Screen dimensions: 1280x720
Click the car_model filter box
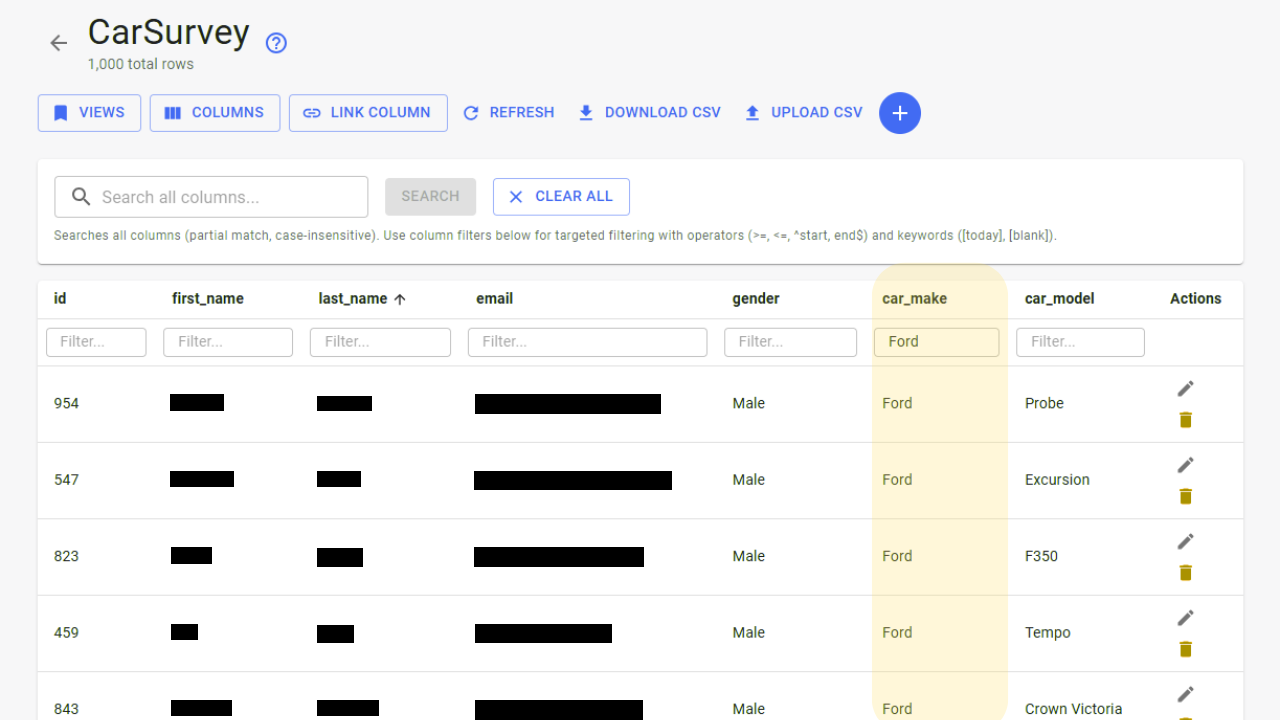[x=1080, y=342]
